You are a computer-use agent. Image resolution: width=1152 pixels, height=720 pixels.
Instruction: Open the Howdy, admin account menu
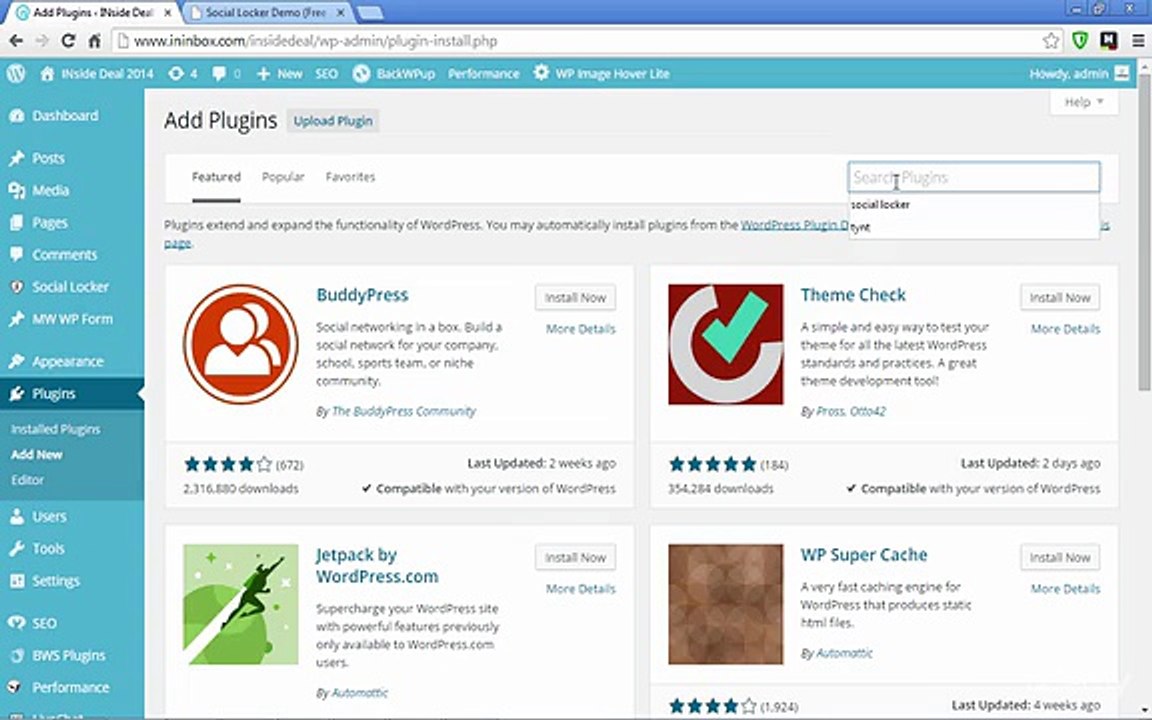(x=1079, y=73)
